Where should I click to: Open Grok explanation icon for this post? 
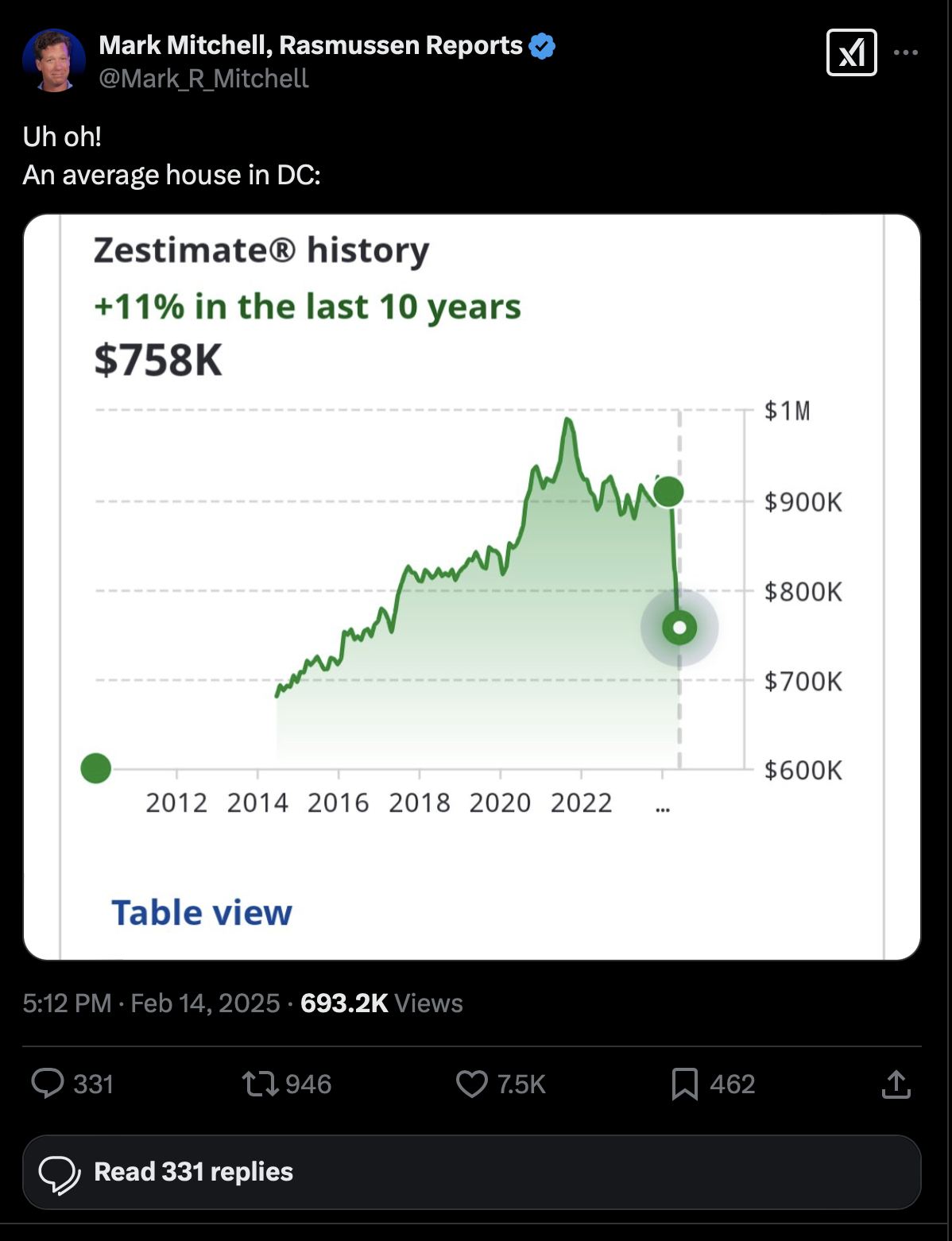pyautogui.click(x=851, y=53)
